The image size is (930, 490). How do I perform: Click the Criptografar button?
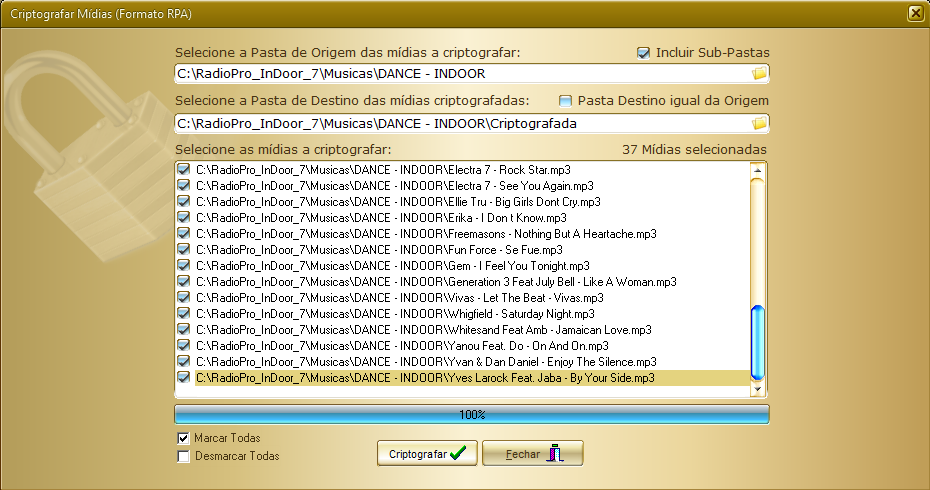point(427,454)
